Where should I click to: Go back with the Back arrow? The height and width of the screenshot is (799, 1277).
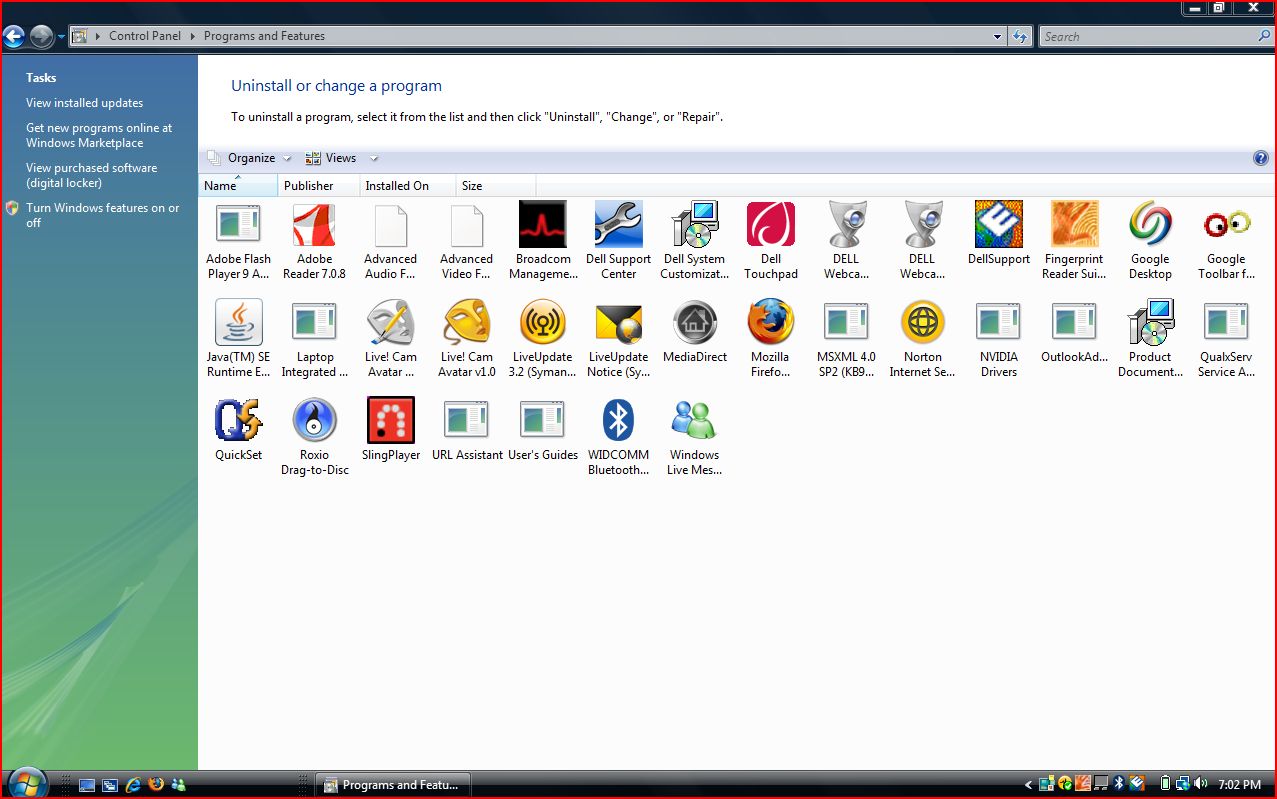[x=13, y=37]
